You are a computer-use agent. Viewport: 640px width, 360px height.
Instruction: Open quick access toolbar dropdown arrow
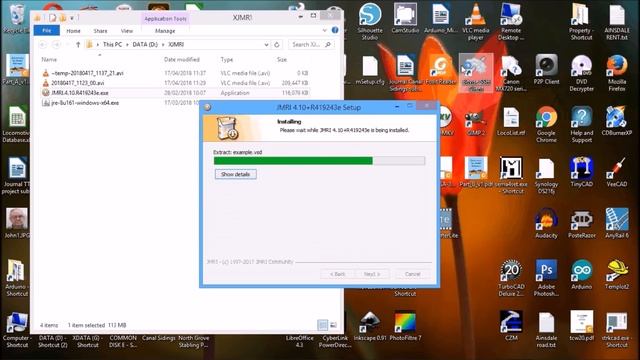click(x=72, y=18)
